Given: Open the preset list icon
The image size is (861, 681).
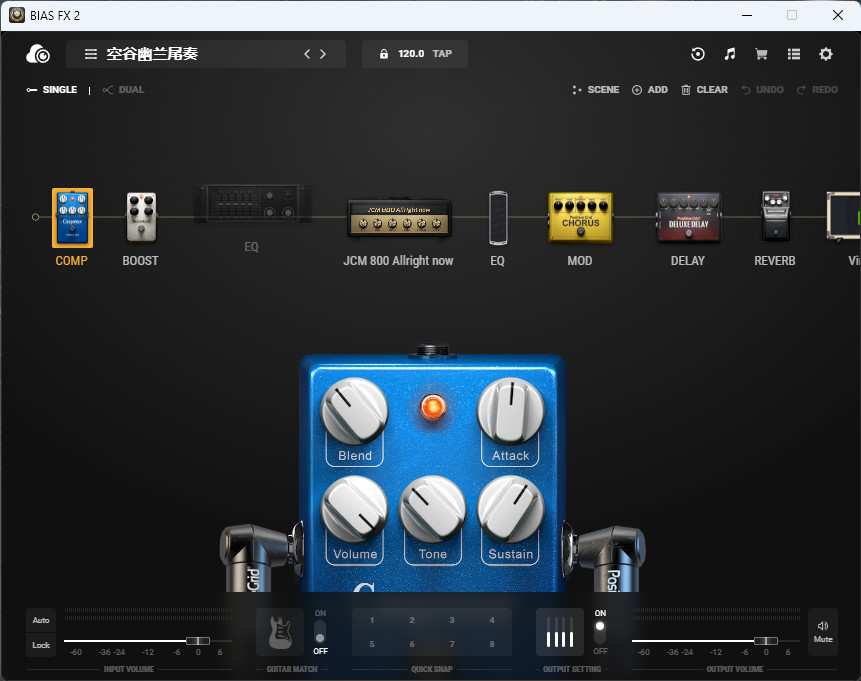Looking at the screenshot, I should click(793, 54).
